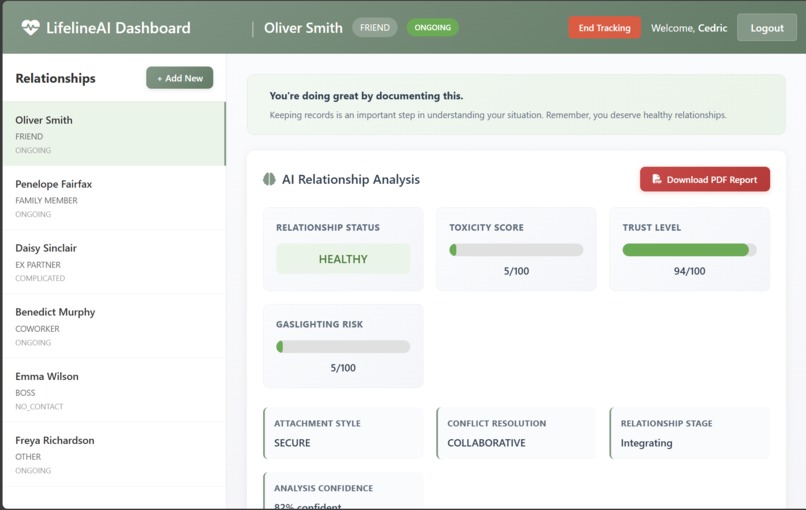Click the ONGOING status badge in header
Screen dimensions: 806x510
pyautogui.click(x=432, y=27)
